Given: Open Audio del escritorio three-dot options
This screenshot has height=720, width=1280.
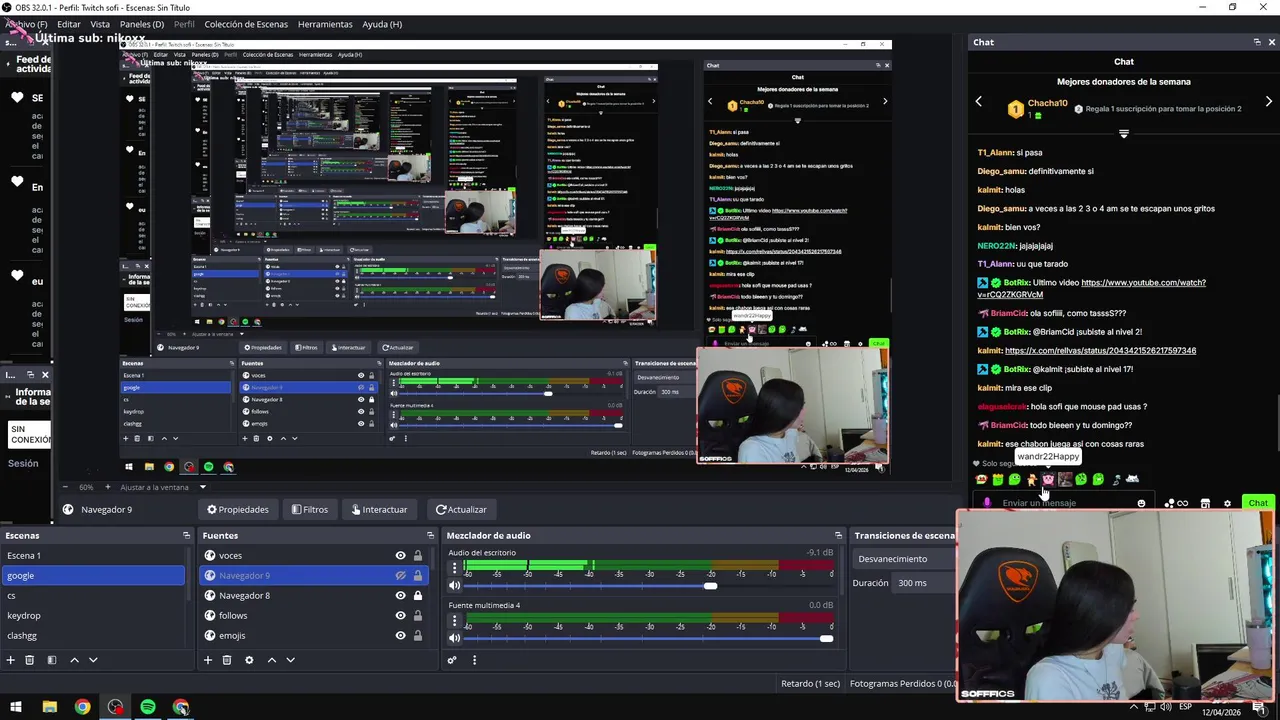Looking at the screenshot, I should point(454,569).
